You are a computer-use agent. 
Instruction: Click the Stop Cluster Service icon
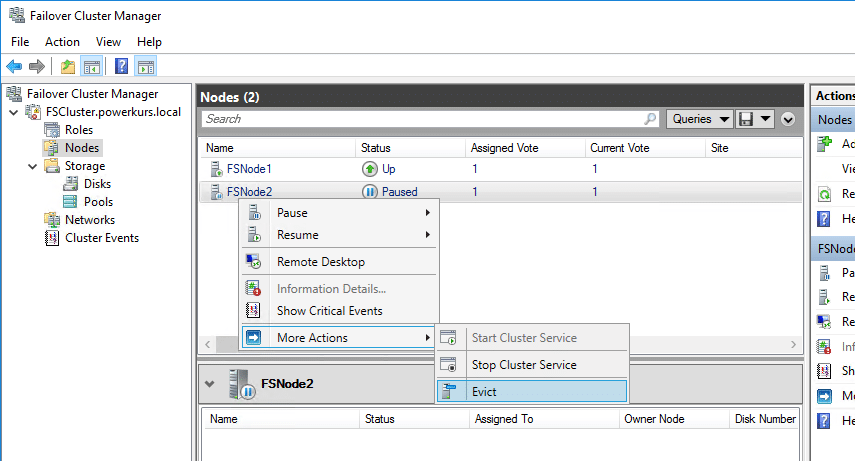(x=448, y=364)
